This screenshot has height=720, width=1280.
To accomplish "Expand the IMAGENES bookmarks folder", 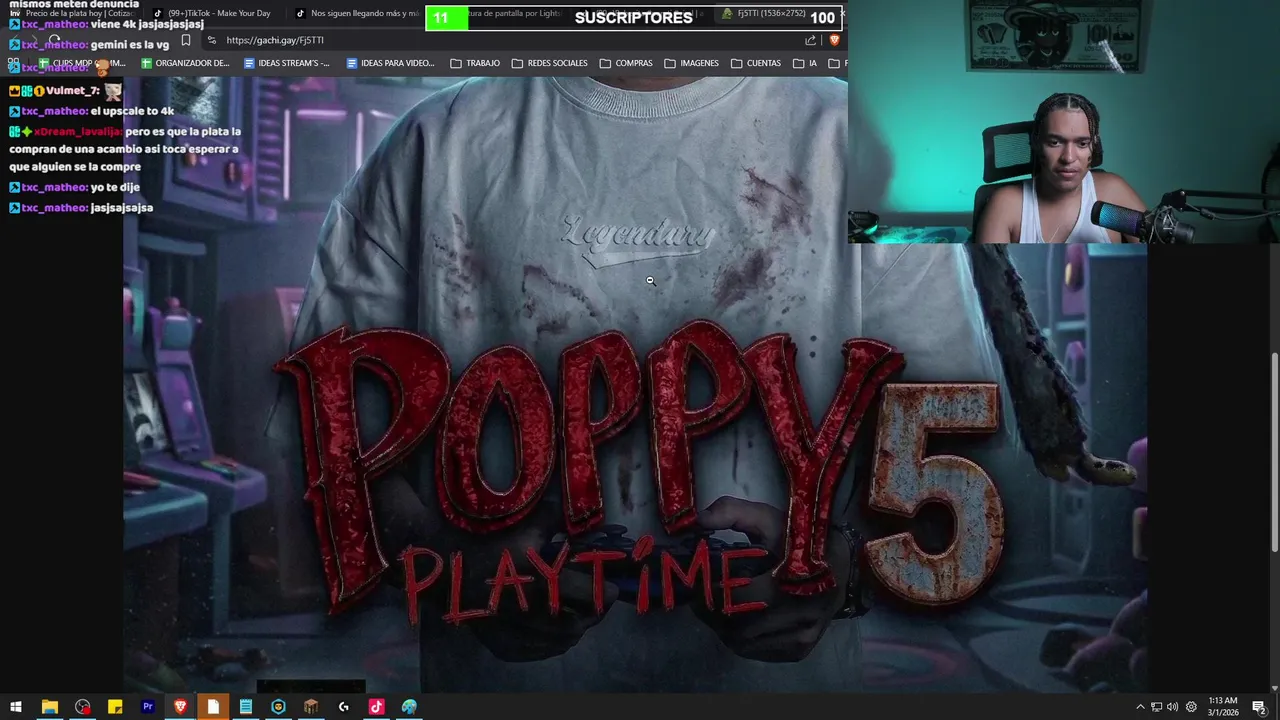I will [x=691, y=63].
